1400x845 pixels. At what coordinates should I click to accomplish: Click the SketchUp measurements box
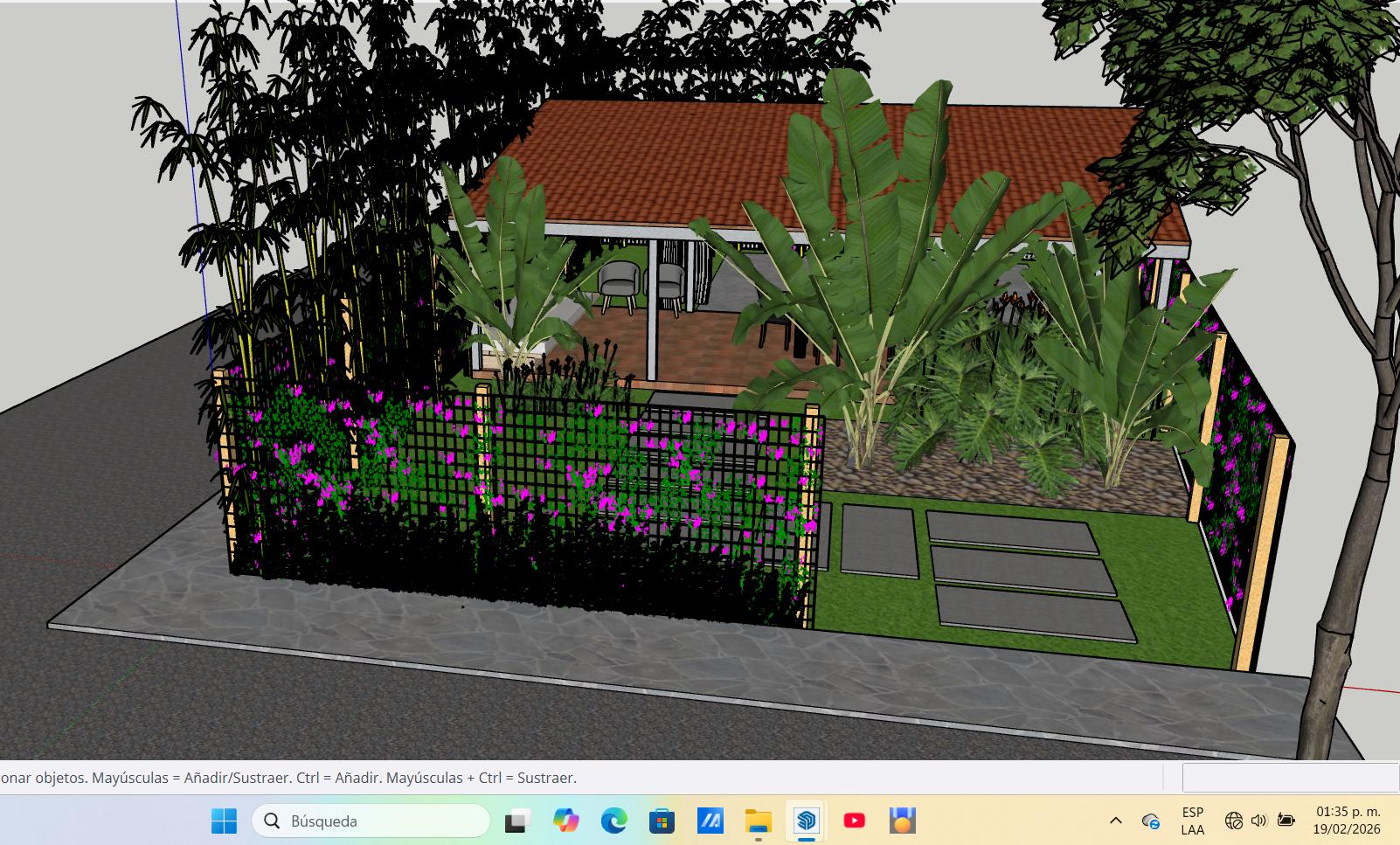pos(1290,777)
